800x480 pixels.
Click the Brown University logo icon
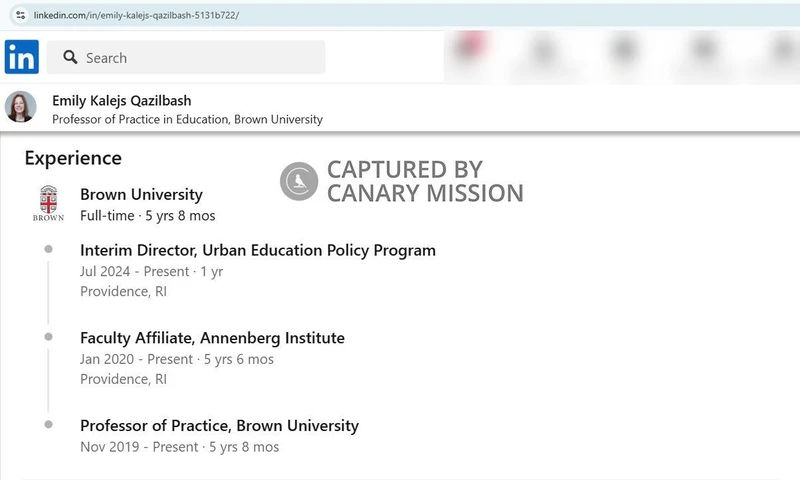click(48, 203)
